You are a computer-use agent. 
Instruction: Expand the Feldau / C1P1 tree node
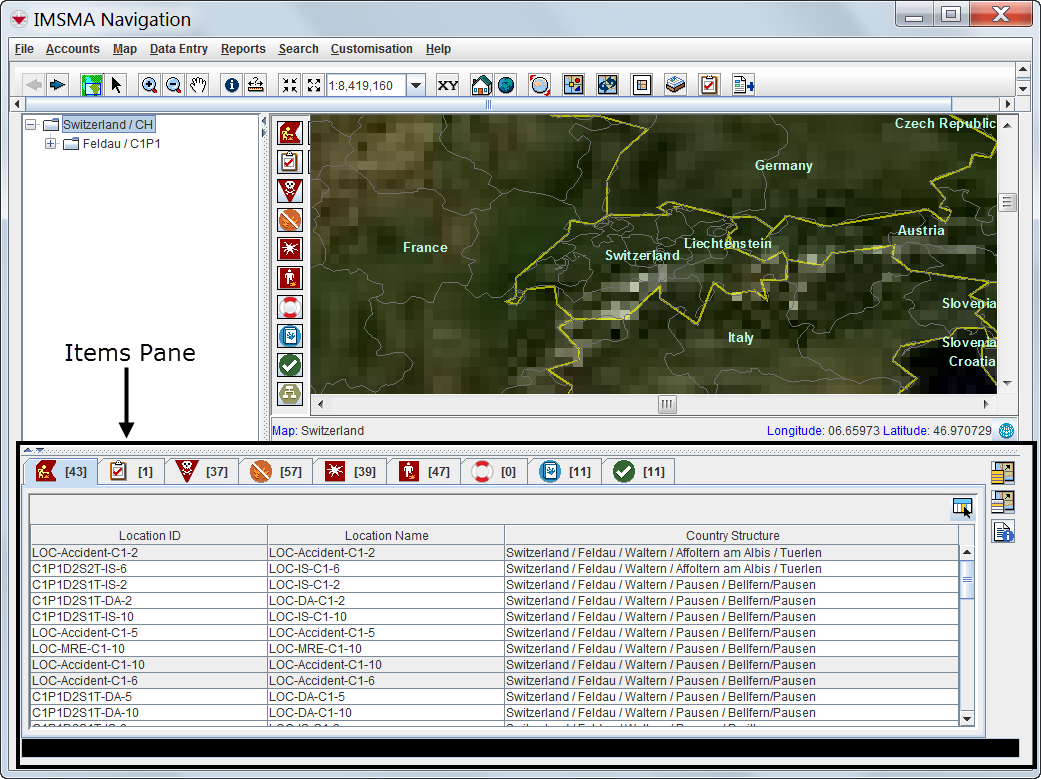50,144
